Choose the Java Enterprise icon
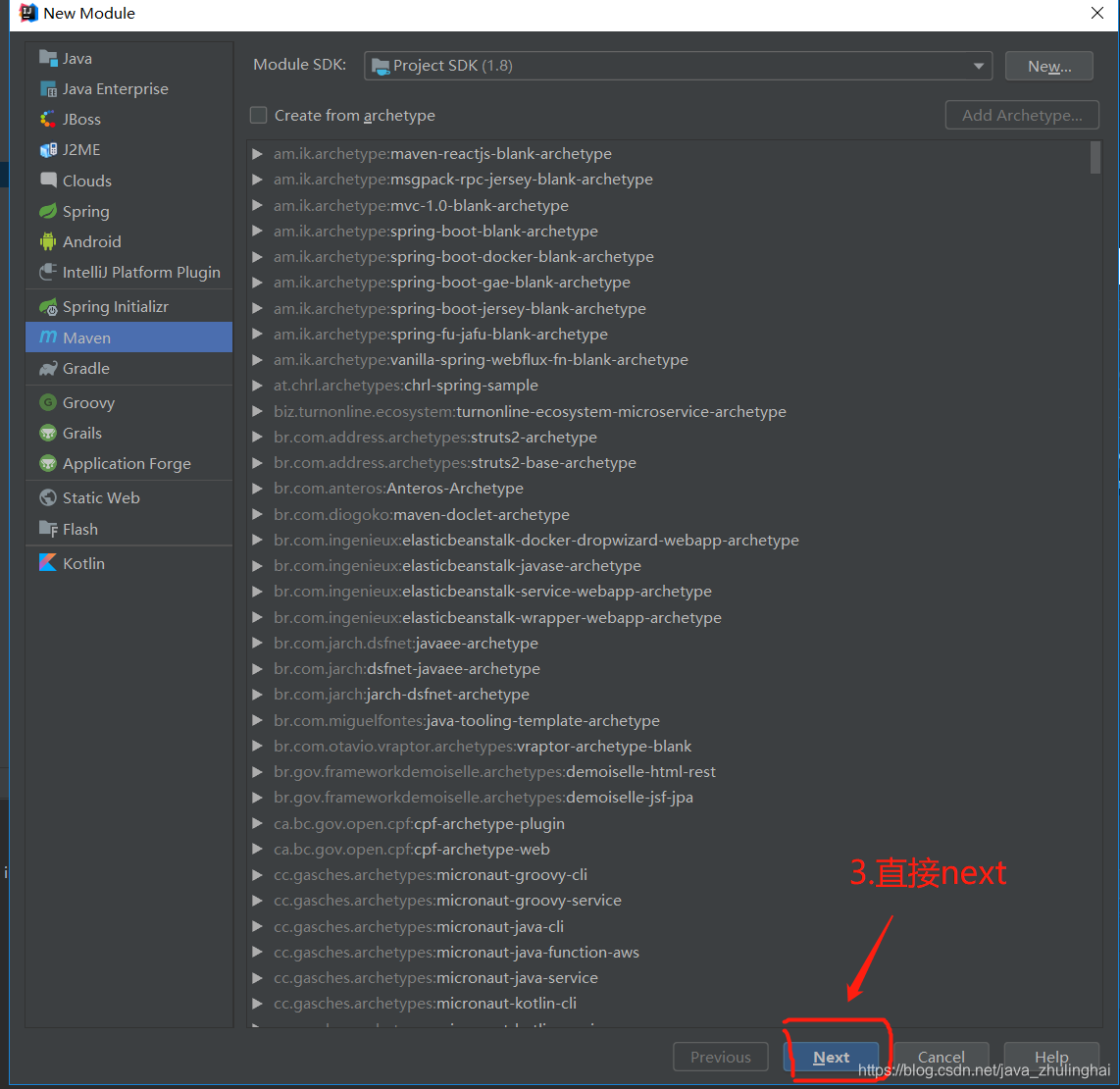This screenshot has width=1120, height=1089. [48, 88]
